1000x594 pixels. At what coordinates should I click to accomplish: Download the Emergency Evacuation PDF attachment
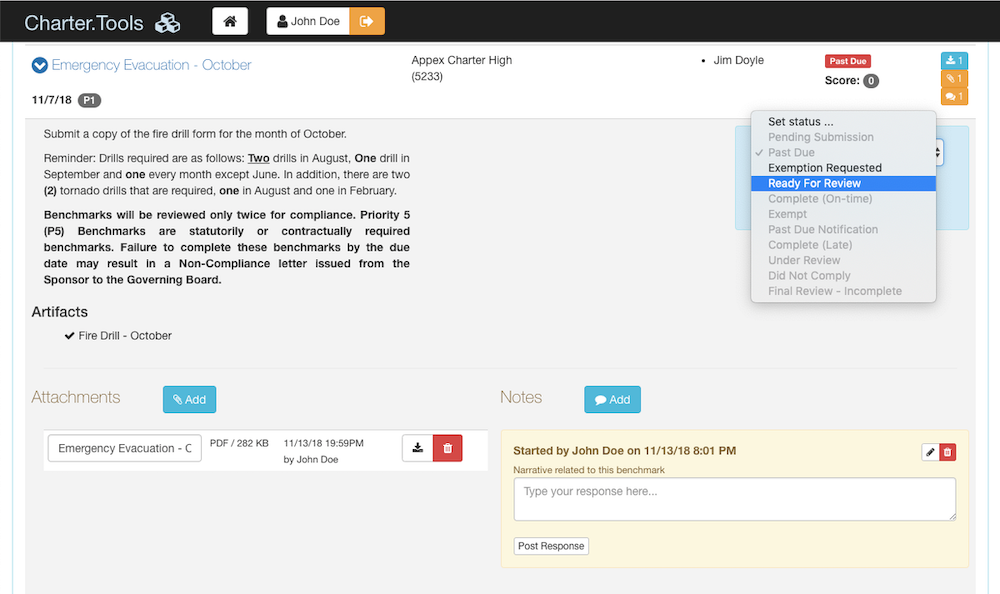point(418,448)
